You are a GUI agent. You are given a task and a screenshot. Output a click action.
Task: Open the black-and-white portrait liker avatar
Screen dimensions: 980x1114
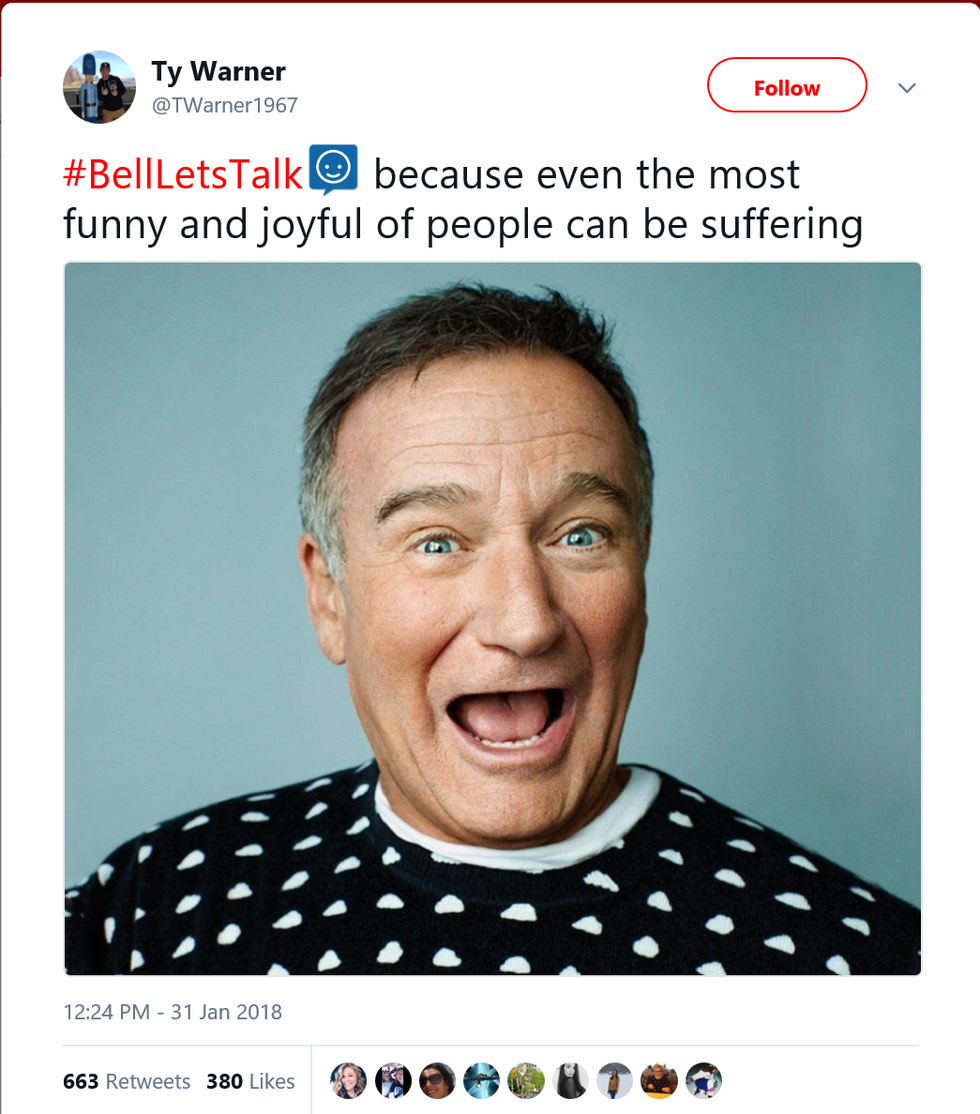[571, 1080]
